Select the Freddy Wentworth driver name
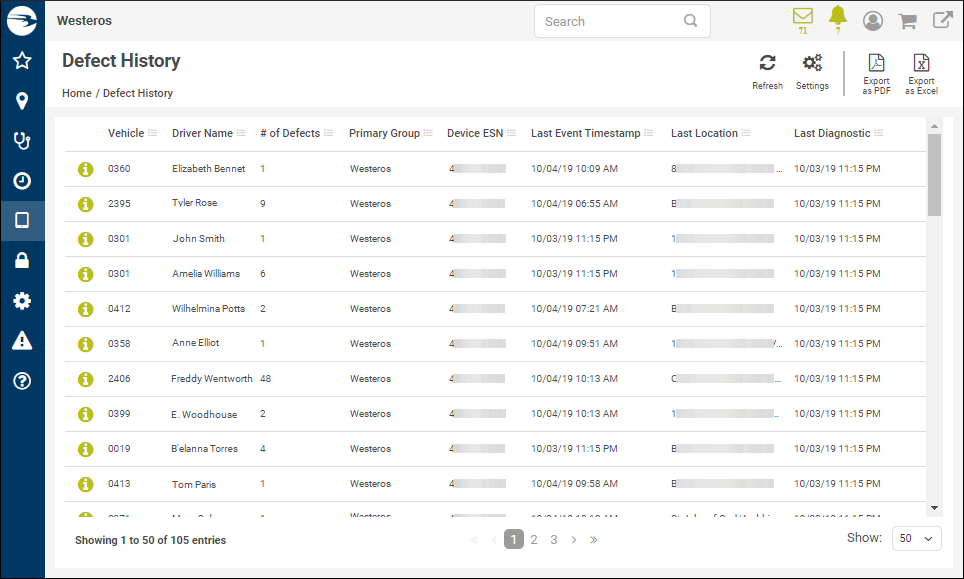Viewport: 964px width, 579px height. 211,379
